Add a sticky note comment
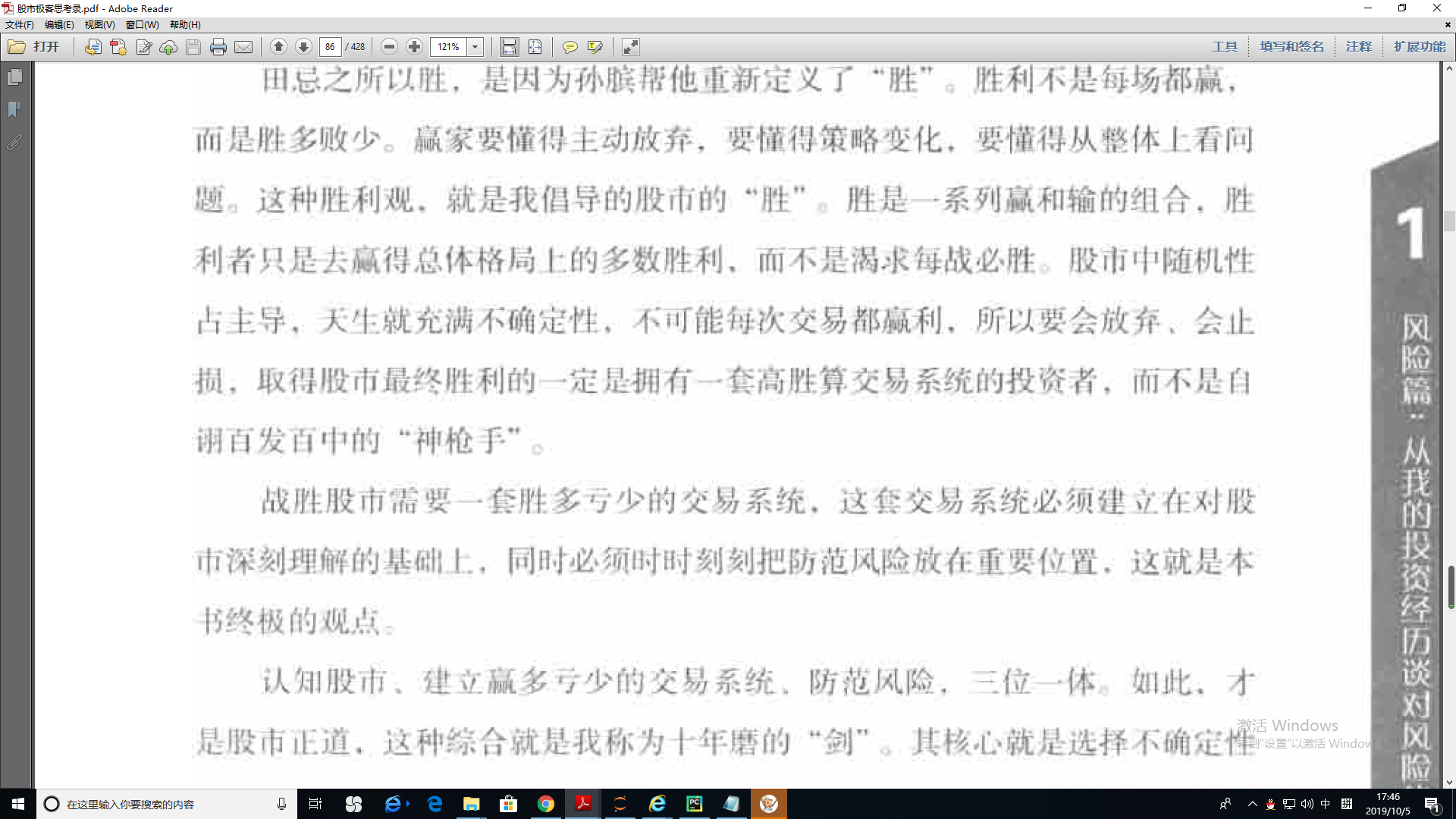This screenshot has width=1456, height=819. pos(570,47)
